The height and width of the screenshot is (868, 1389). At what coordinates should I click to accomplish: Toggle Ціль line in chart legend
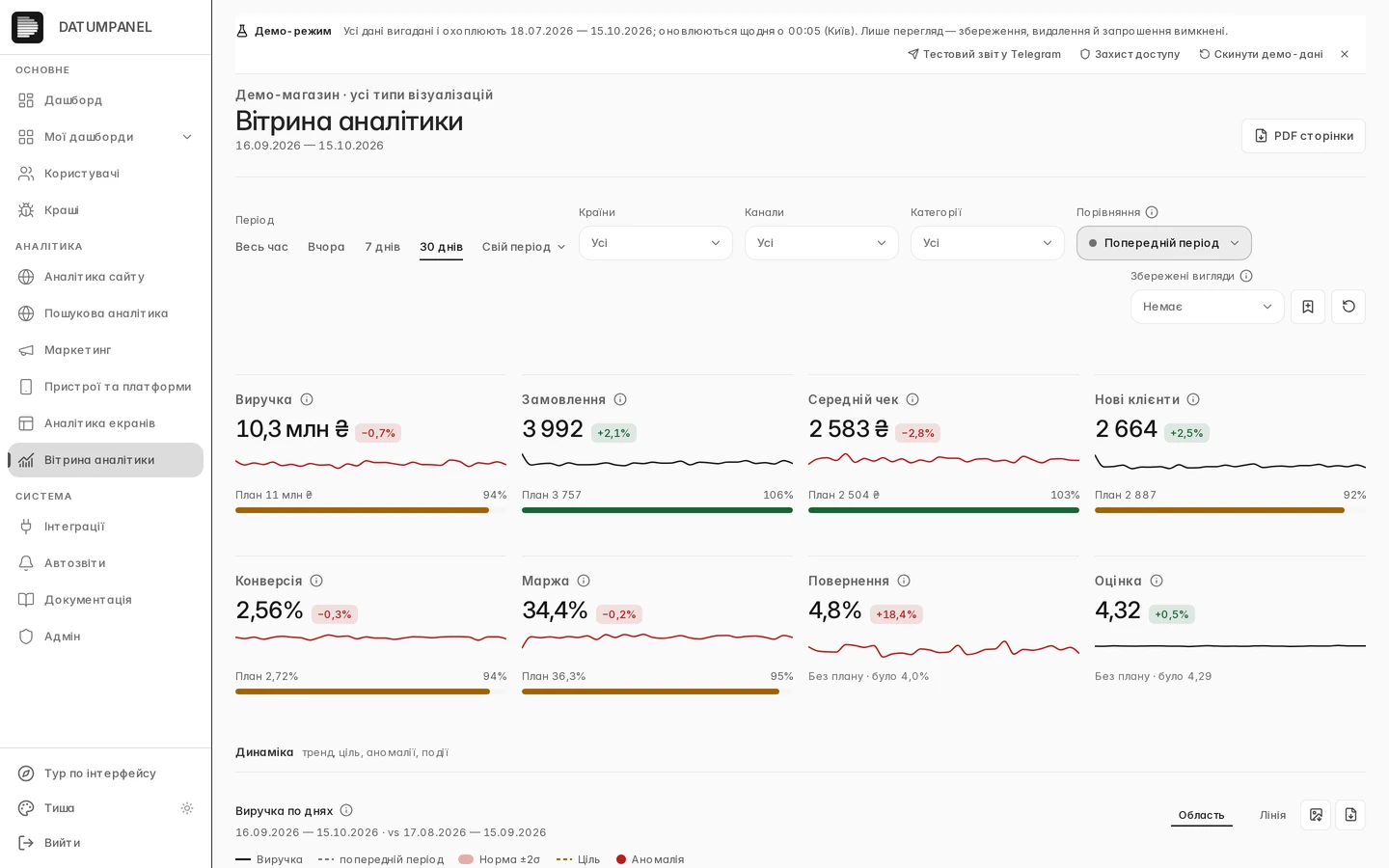tap(578, 859)
